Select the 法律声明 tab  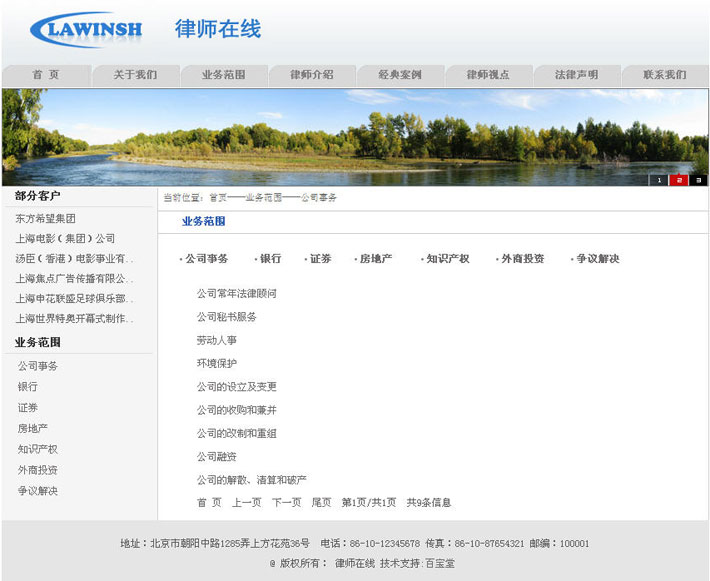pos(576,75)
